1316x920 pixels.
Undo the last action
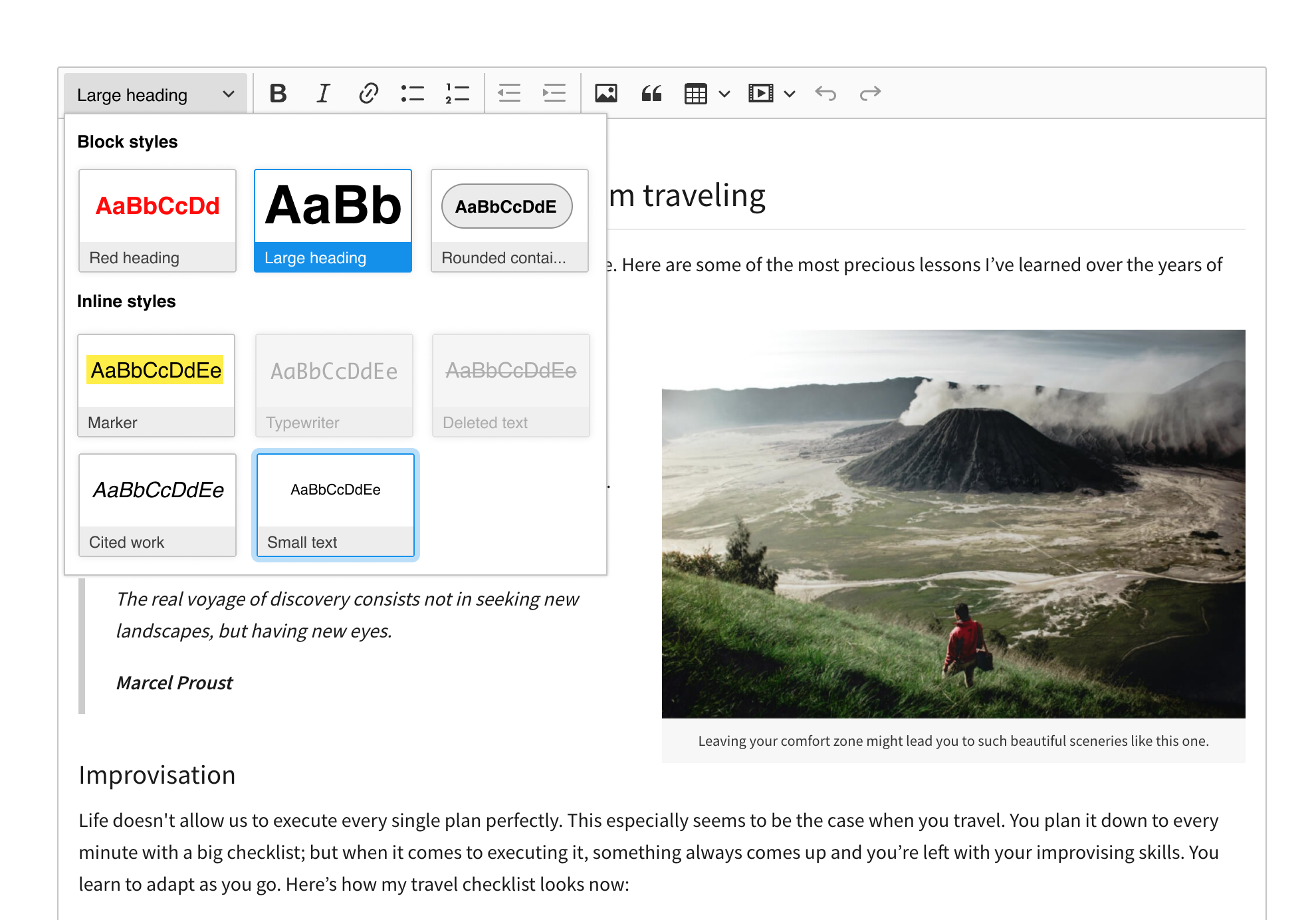tap(826, 93)
